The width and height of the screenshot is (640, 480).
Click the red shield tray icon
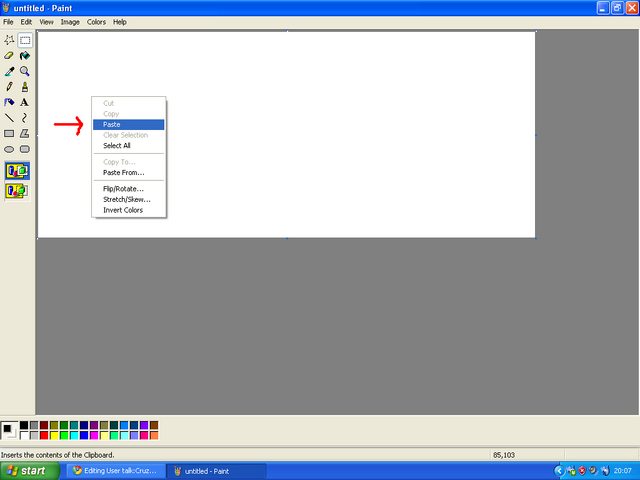pos(582,471)
